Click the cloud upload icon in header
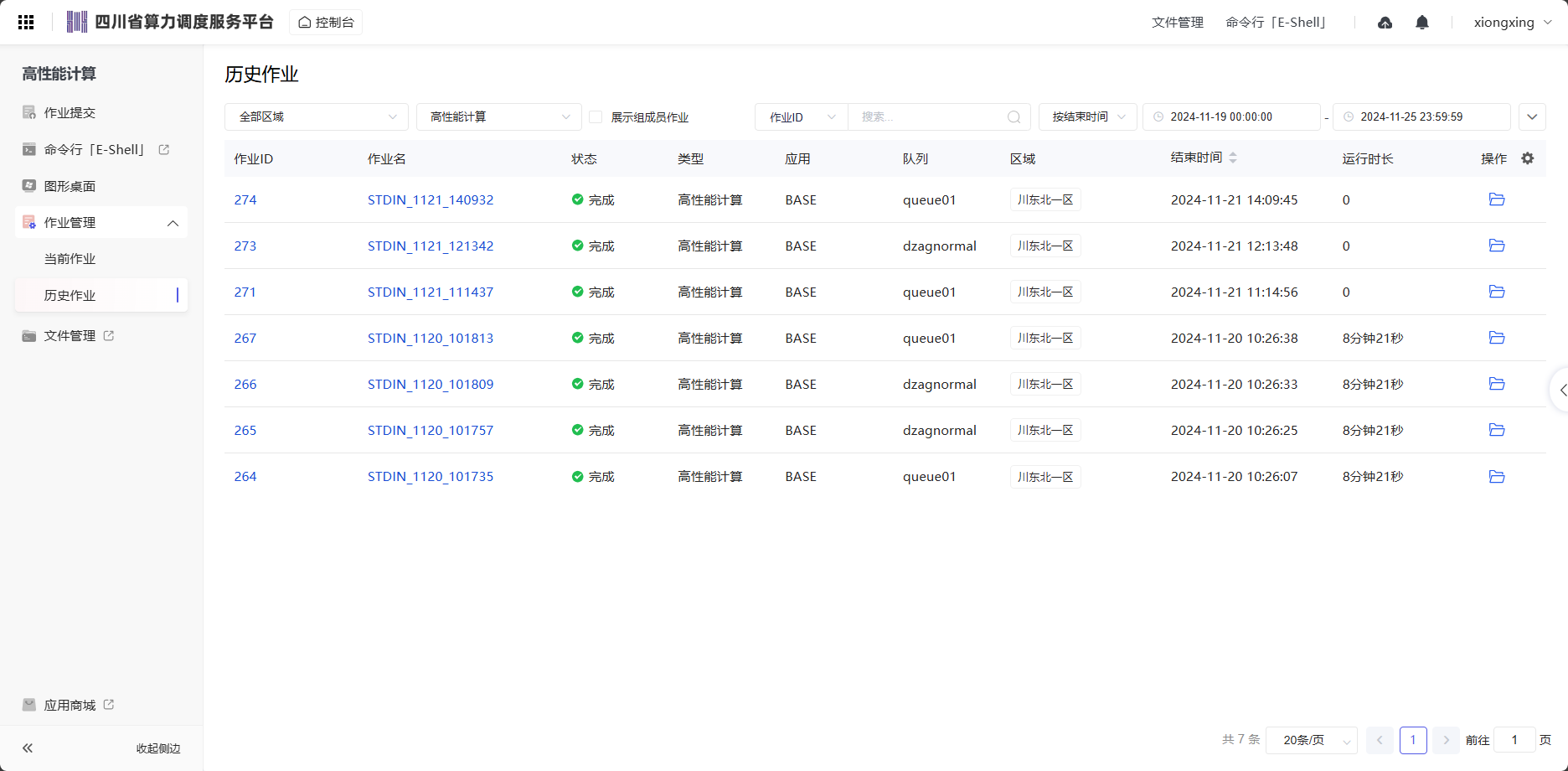 pos(1385,23)
